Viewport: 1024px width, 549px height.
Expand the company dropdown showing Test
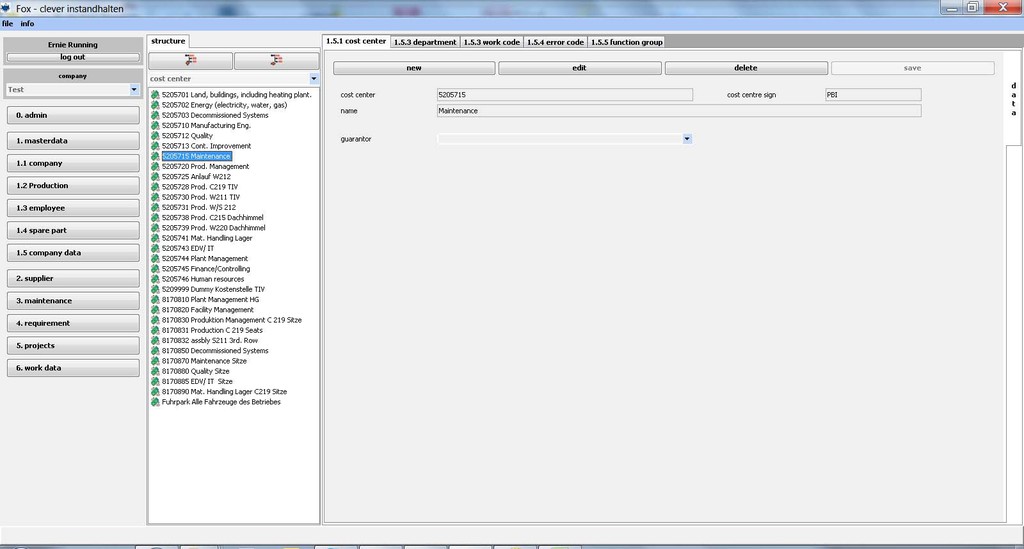click(134, 89)
